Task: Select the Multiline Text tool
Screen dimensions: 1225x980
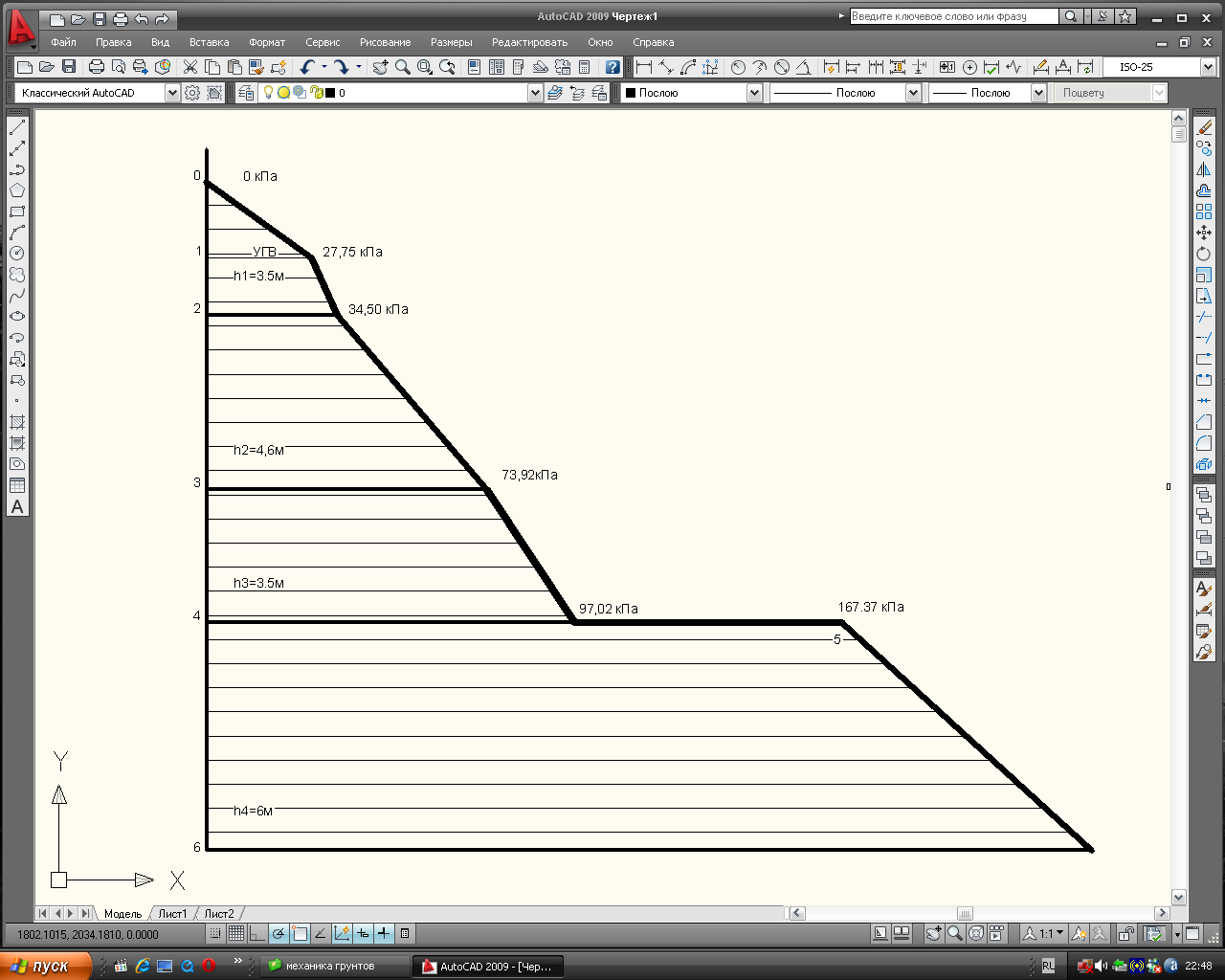Action: tap(17, 506)
